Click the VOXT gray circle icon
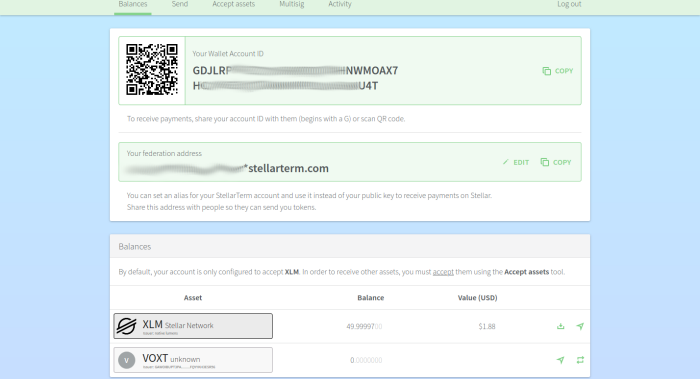The image size is (700, 379). [x=126, y=360]
